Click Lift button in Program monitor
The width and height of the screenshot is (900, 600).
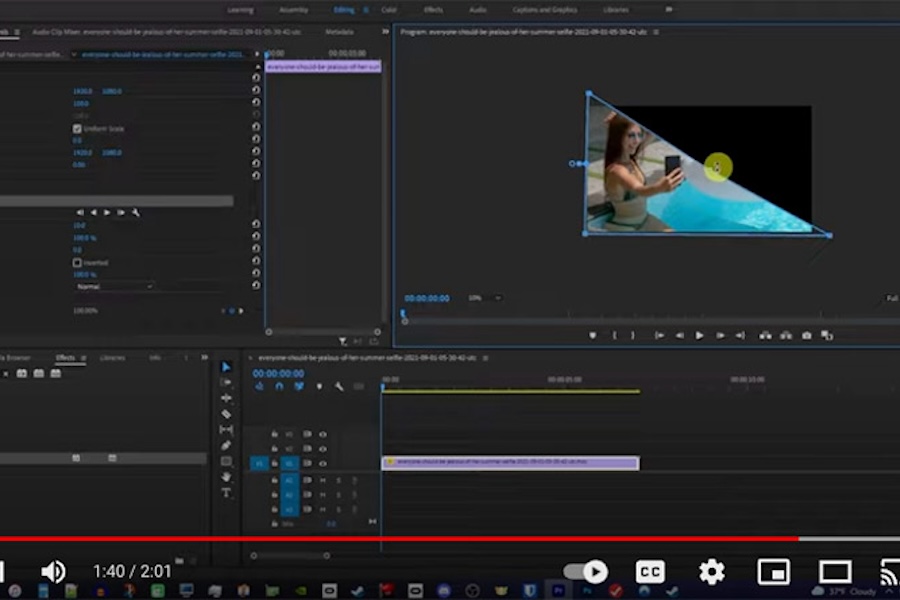(x=765, y=335)
